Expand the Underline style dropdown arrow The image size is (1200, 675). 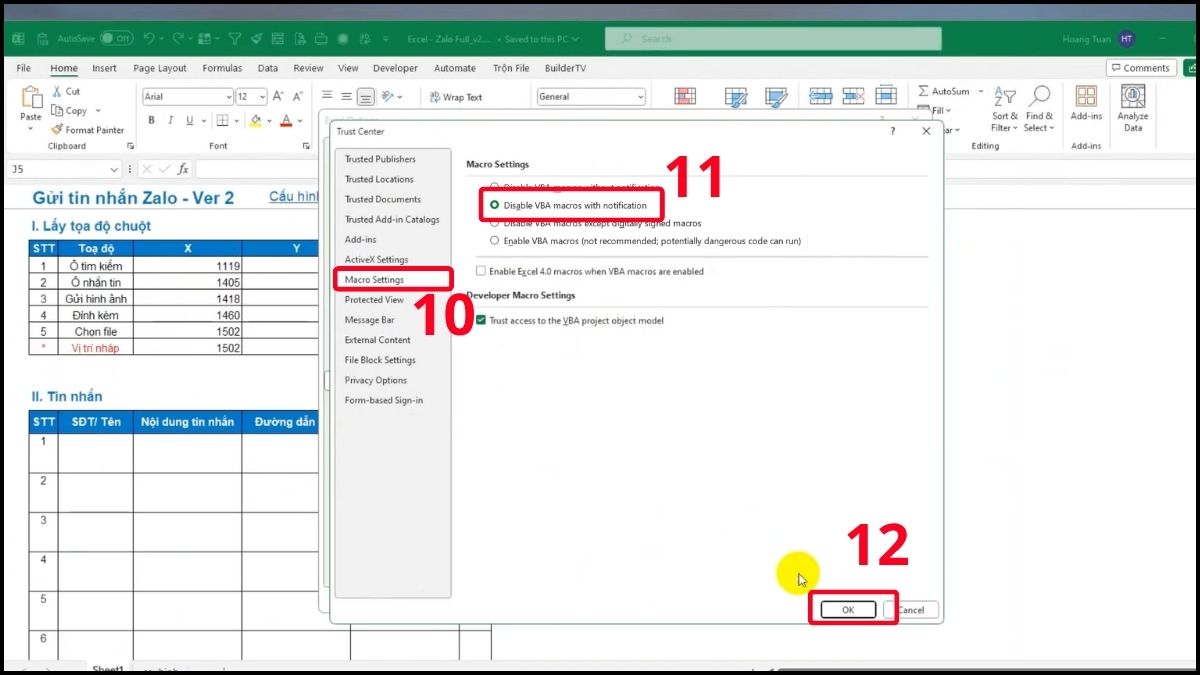click(x=203, y=121)
